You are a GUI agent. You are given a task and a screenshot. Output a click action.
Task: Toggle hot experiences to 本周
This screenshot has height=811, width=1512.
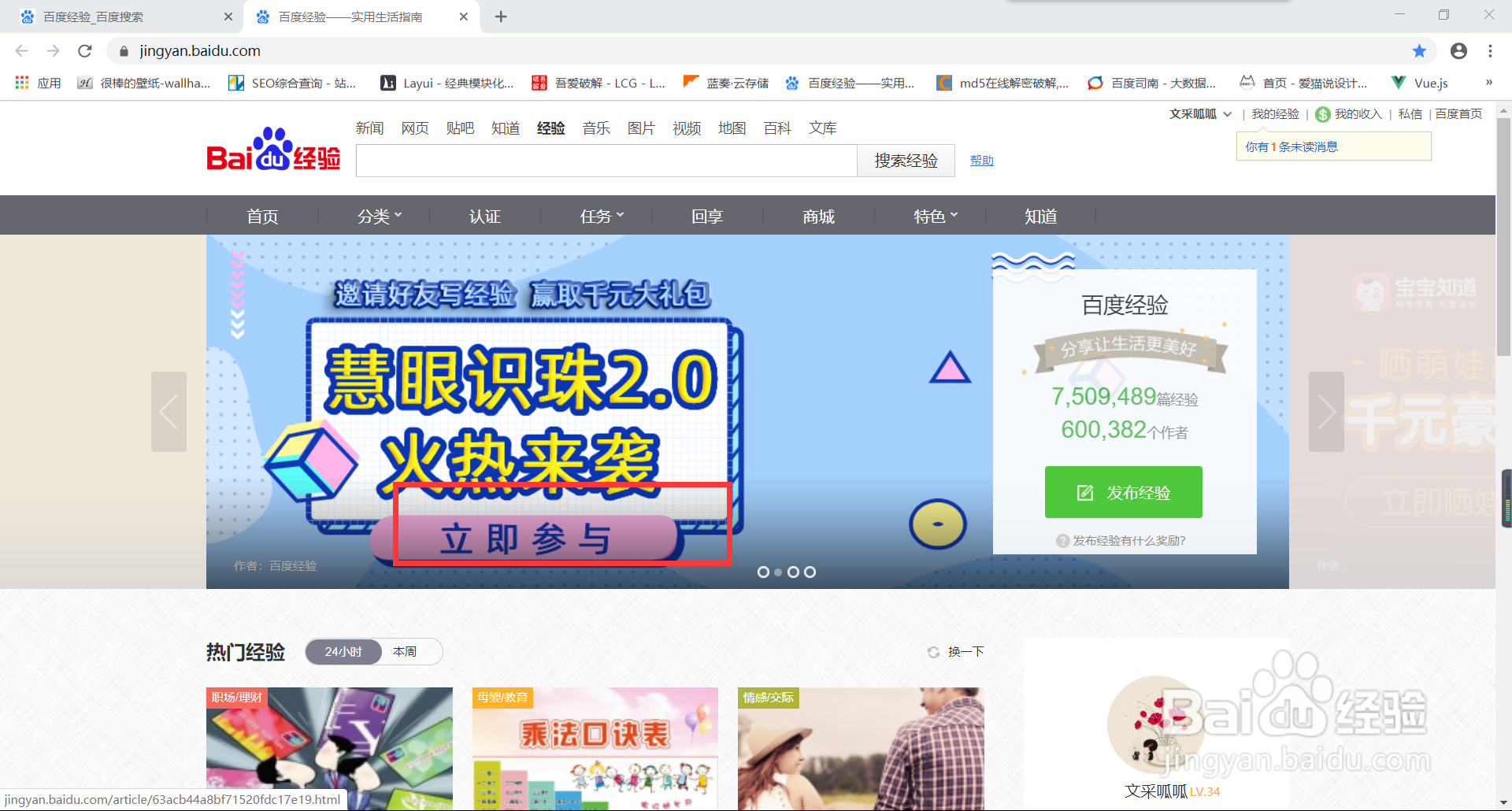click(x=405, y=652)
